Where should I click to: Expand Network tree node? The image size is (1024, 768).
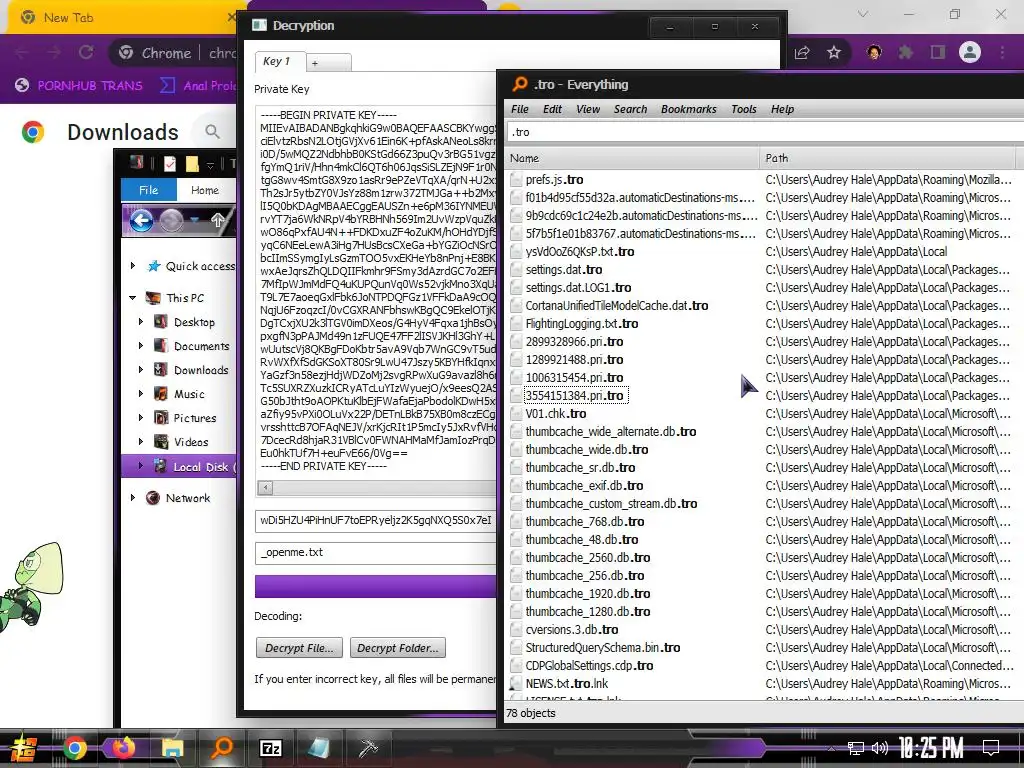pos(133,498)
